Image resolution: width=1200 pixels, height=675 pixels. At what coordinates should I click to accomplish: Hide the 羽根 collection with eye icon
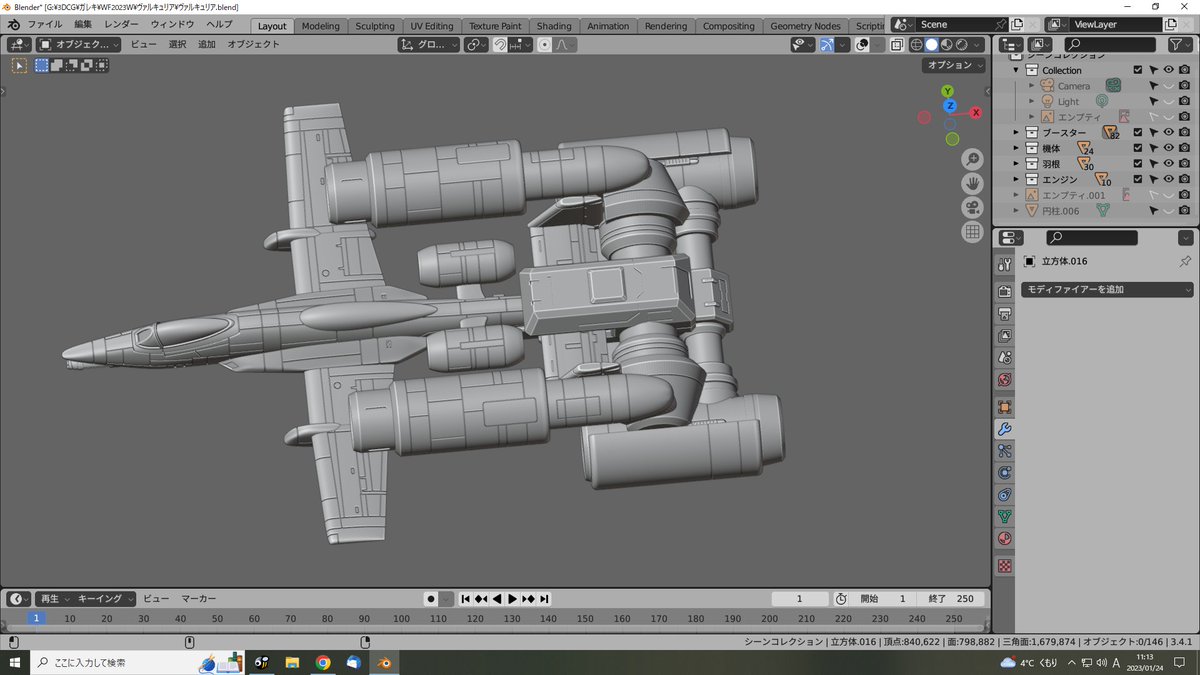pyautogui.click(x=1168, y=164)
